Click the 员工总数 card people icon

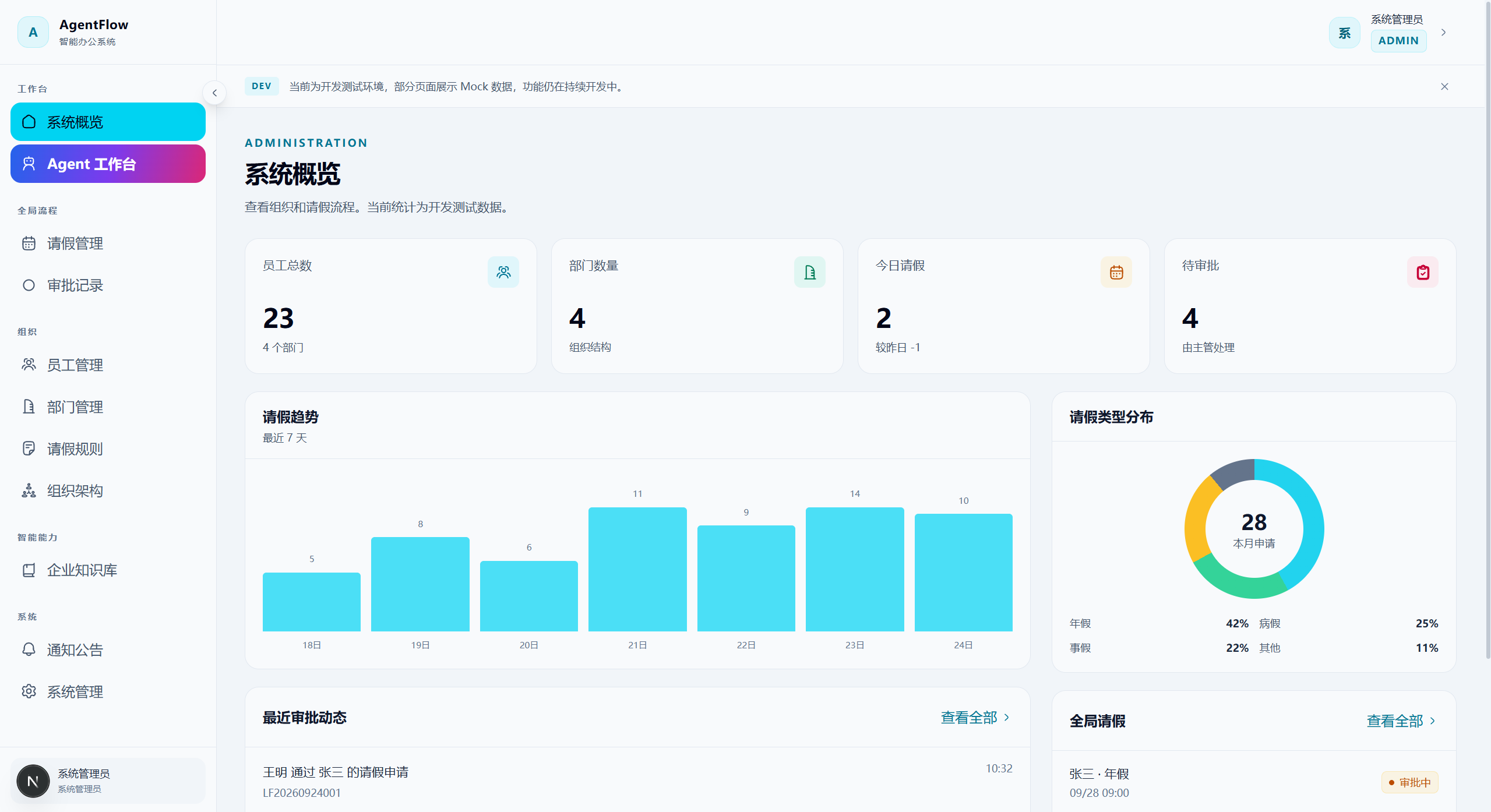point(503,272)
